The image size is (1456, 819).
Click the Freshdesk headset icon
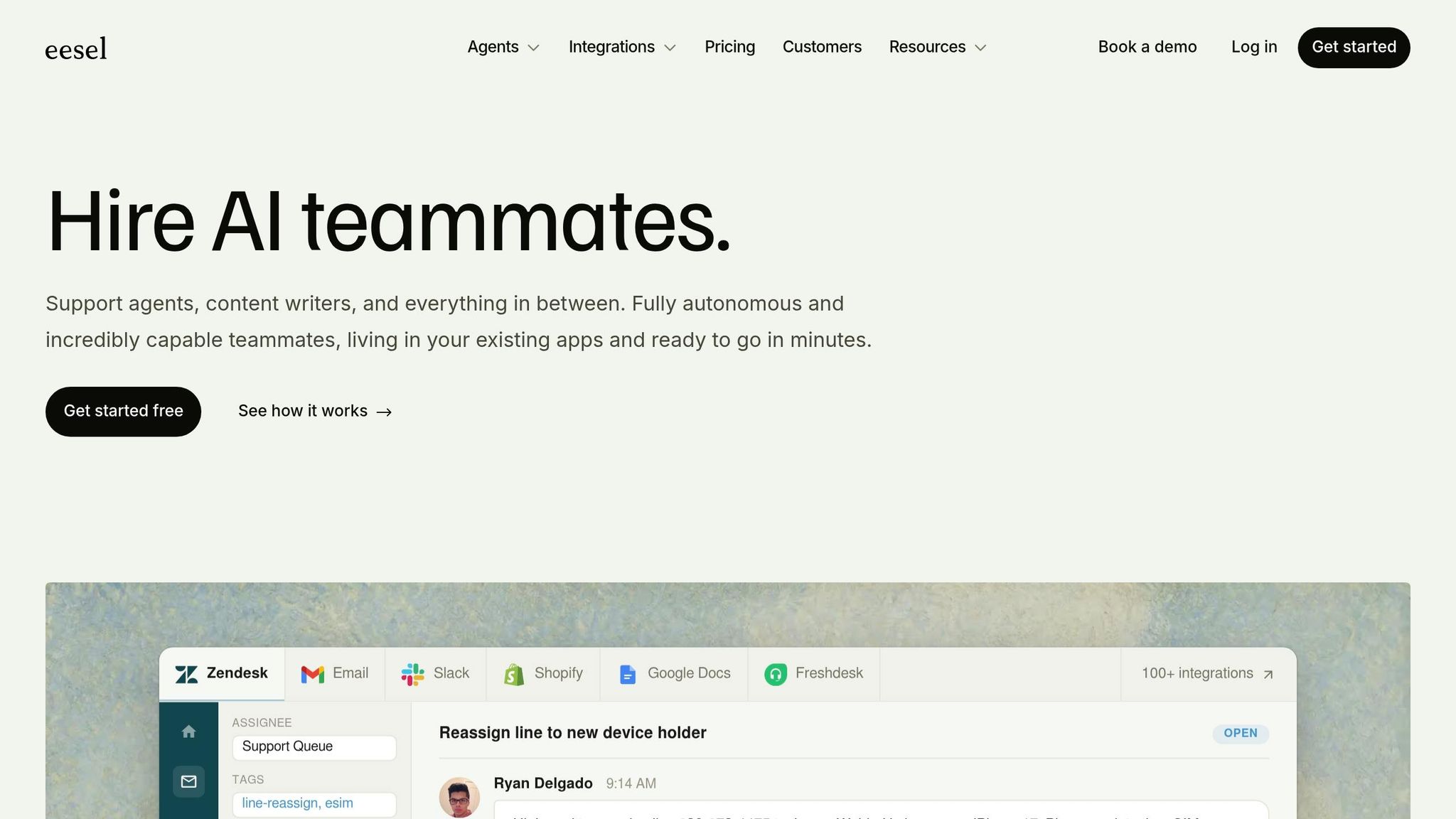[775, 674]
